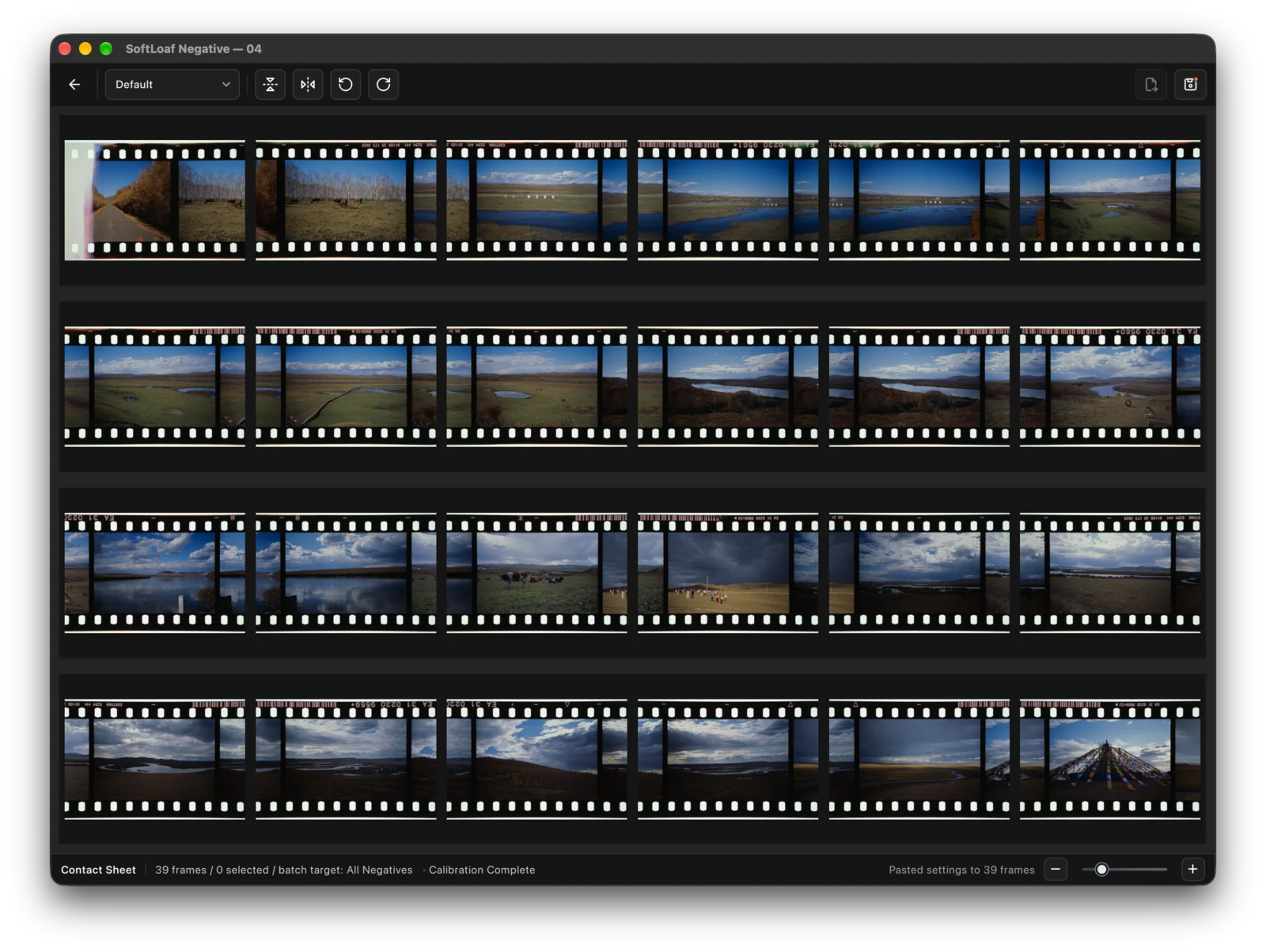Select the frame with crowd on yellow field
This screenshot has width=1266, height=952.
(x=728, y=572)
